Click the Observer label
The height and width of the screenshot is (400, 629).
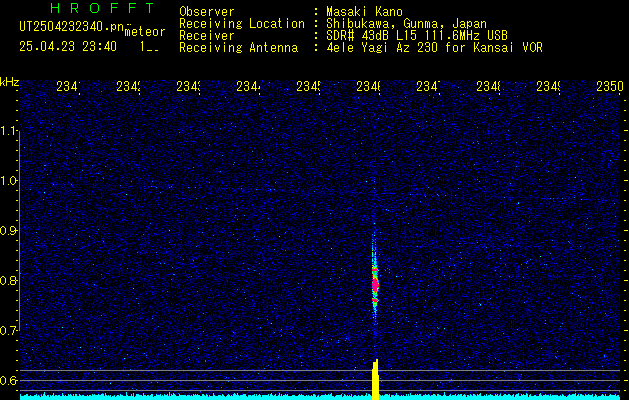click(207, 12)
